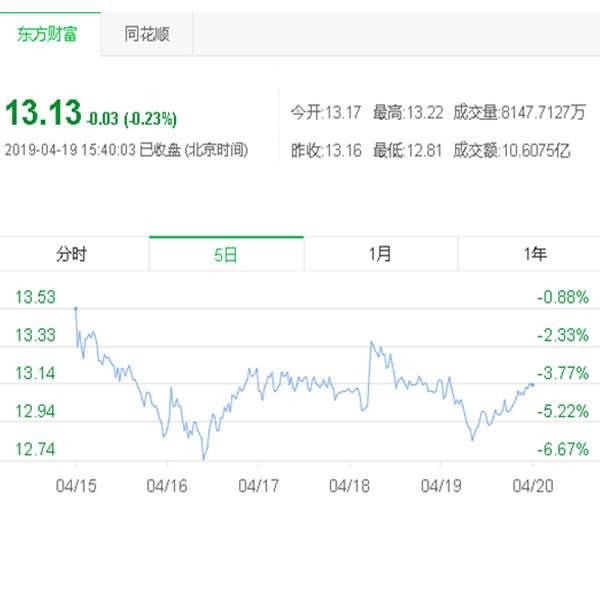Click the 04/18 date on chart axis

click(348, 485)
